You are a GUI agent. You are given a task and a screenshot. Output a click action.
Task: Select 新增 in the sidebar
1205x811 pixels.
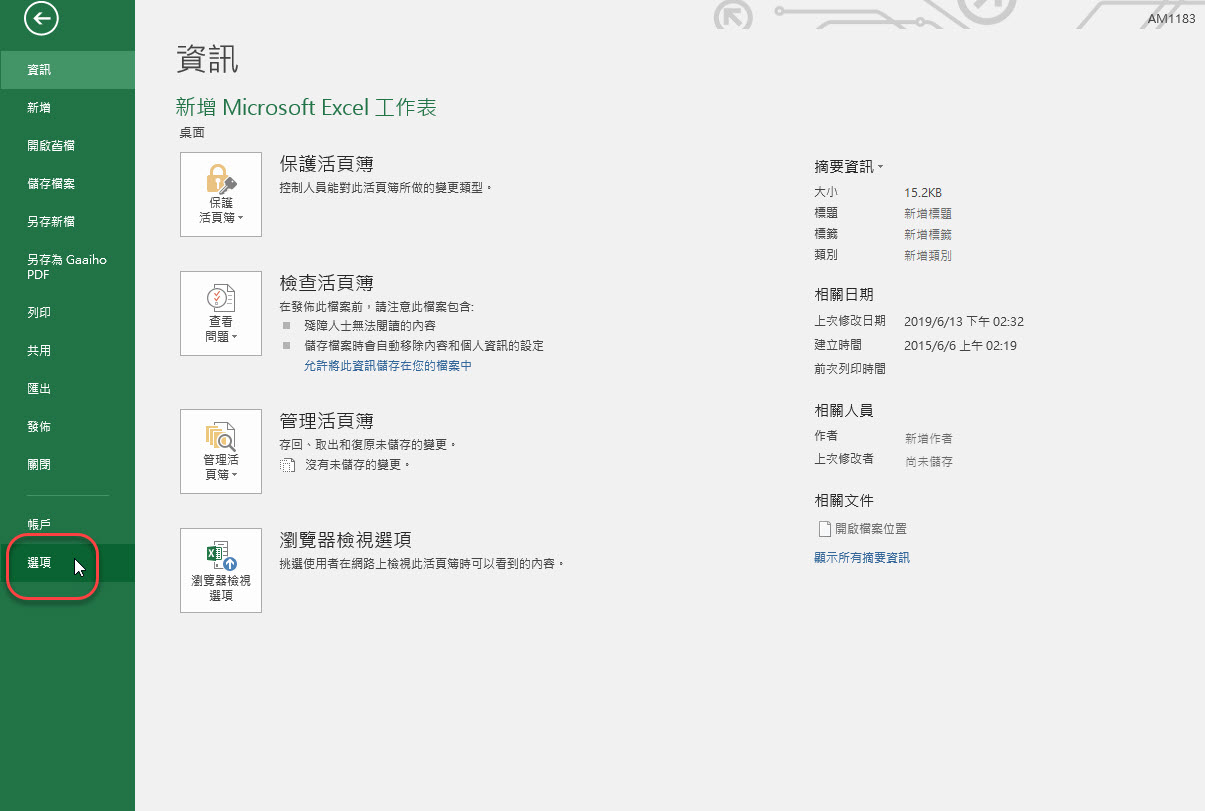coord(67,108)
